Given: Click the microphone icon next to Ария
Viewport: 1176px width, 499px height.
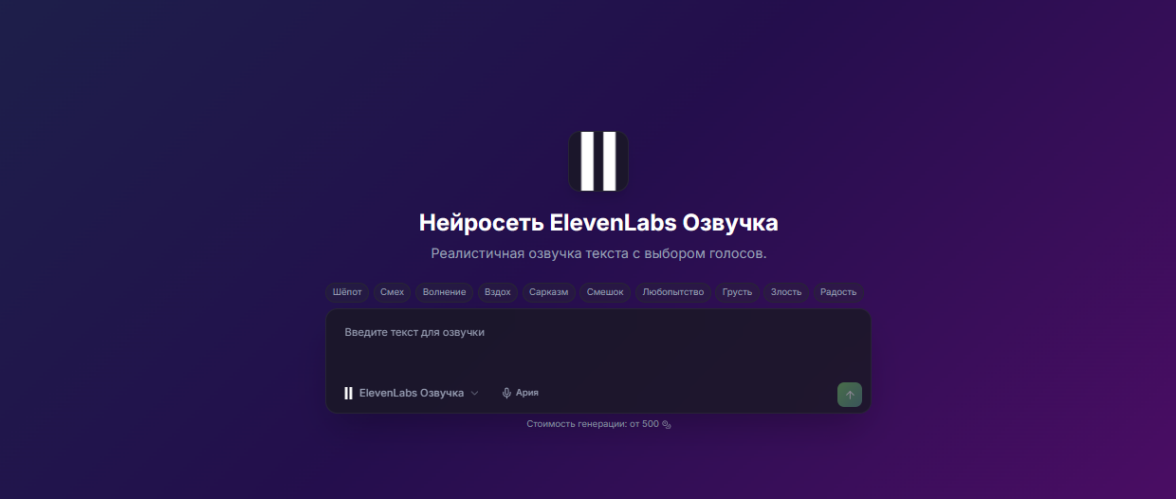Looking at the screenshot, I should point(506,393).
